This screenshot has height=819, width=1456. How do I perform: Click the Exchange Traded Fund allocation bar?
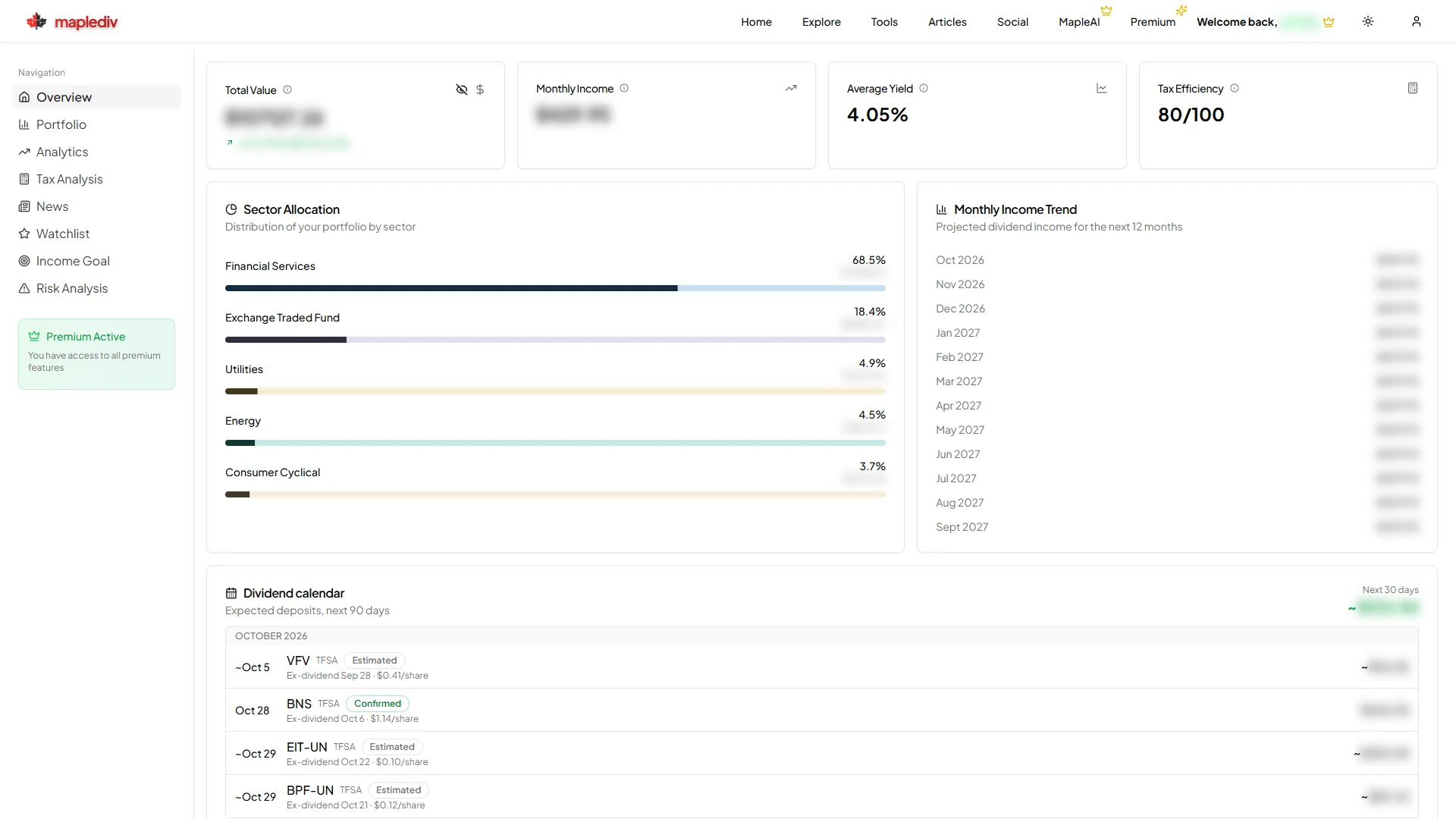[x=555, y=340]
